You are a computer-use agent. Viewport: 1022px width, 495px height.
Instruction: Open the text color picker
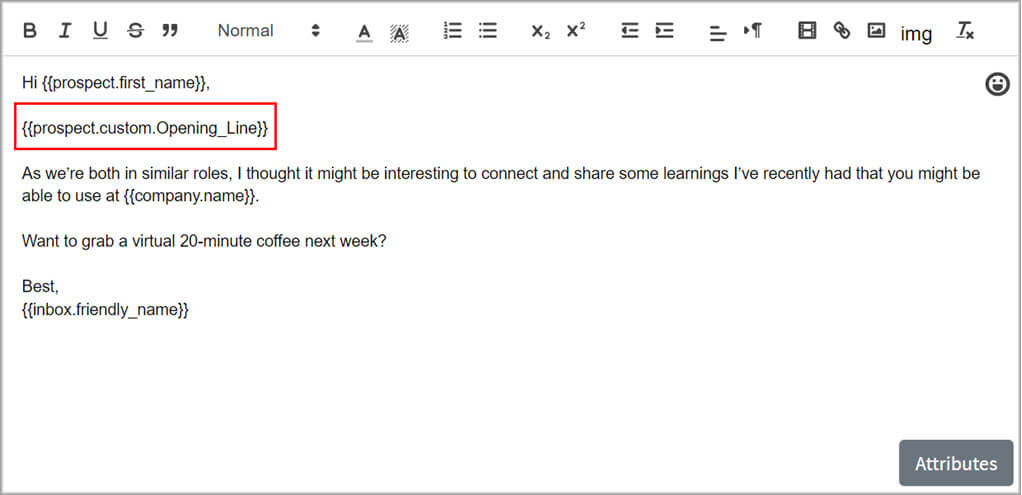364,32
